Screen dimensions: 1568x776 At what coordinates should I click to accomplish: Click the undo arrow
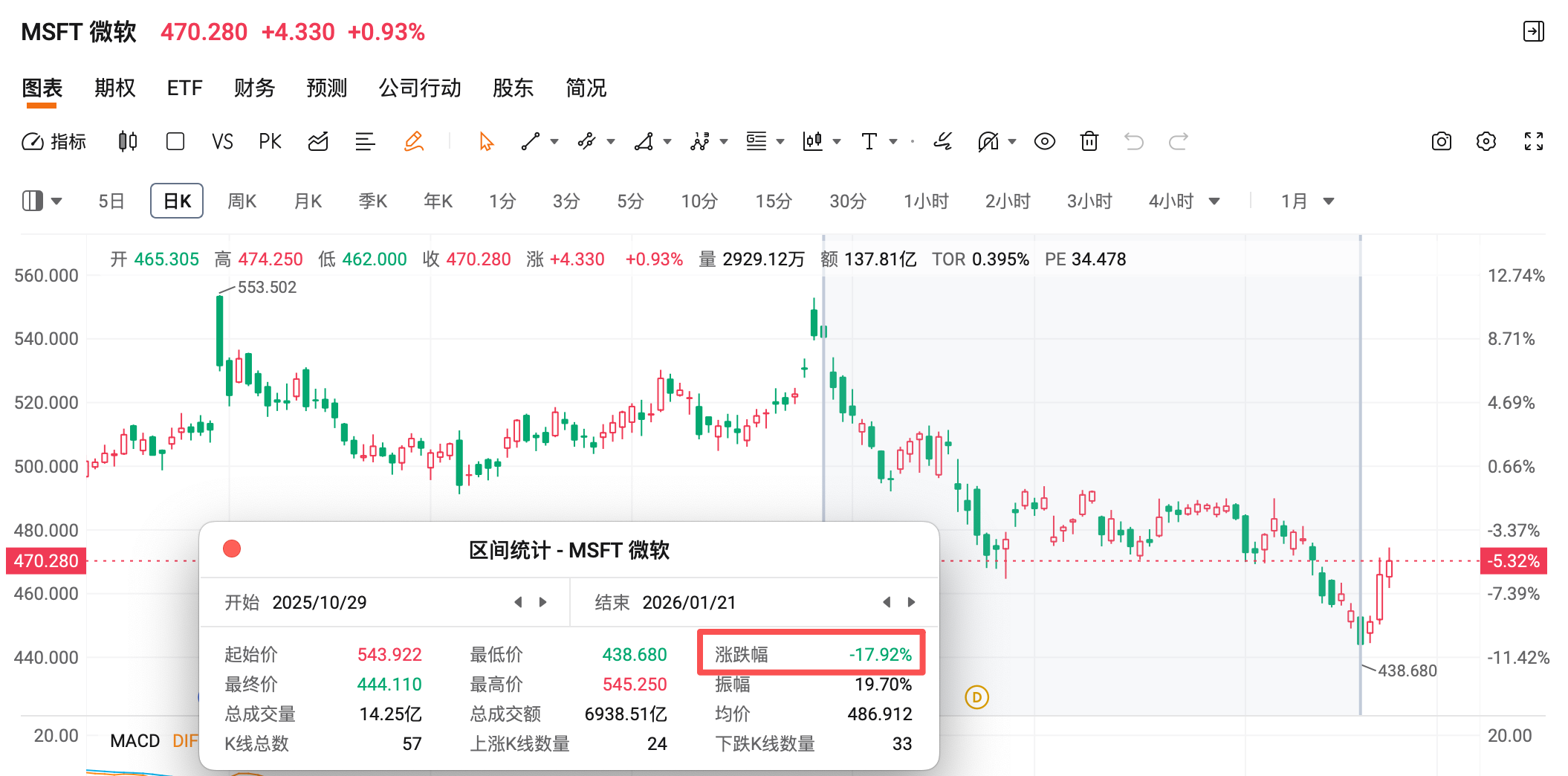point(1134,141)
